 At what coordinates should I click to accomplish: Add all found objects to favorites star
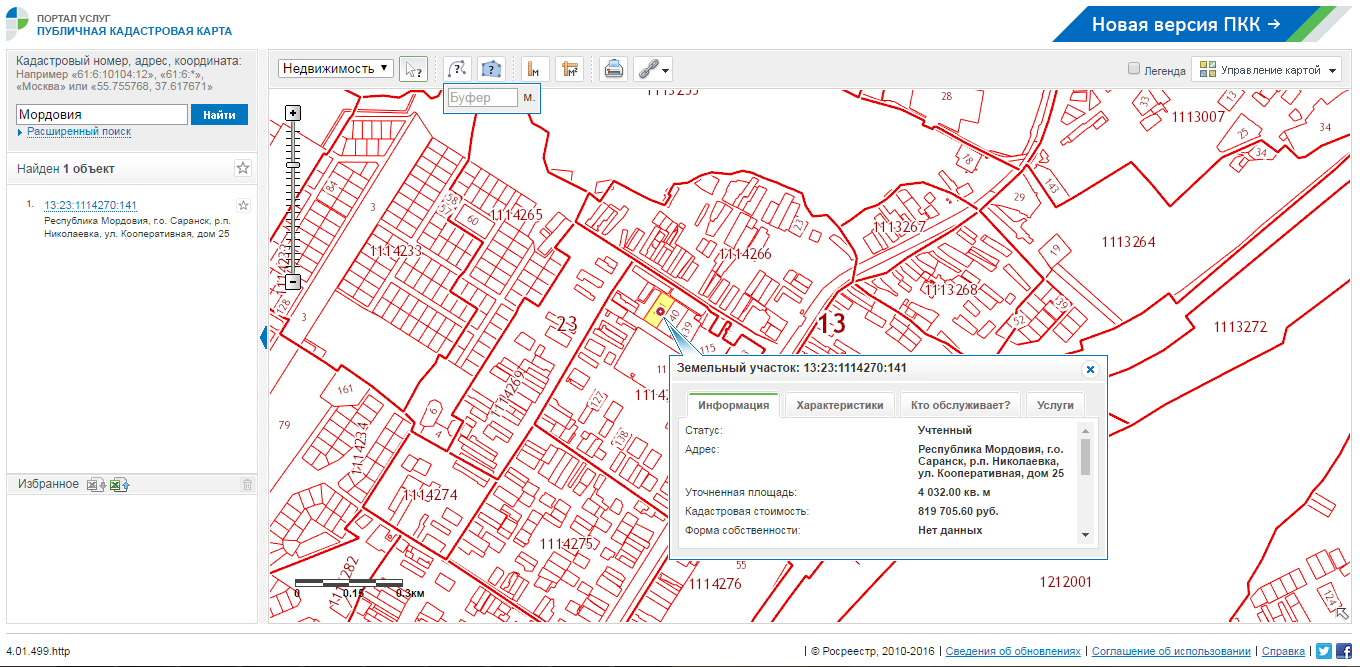pyautogui.click(x=243, y=168)
